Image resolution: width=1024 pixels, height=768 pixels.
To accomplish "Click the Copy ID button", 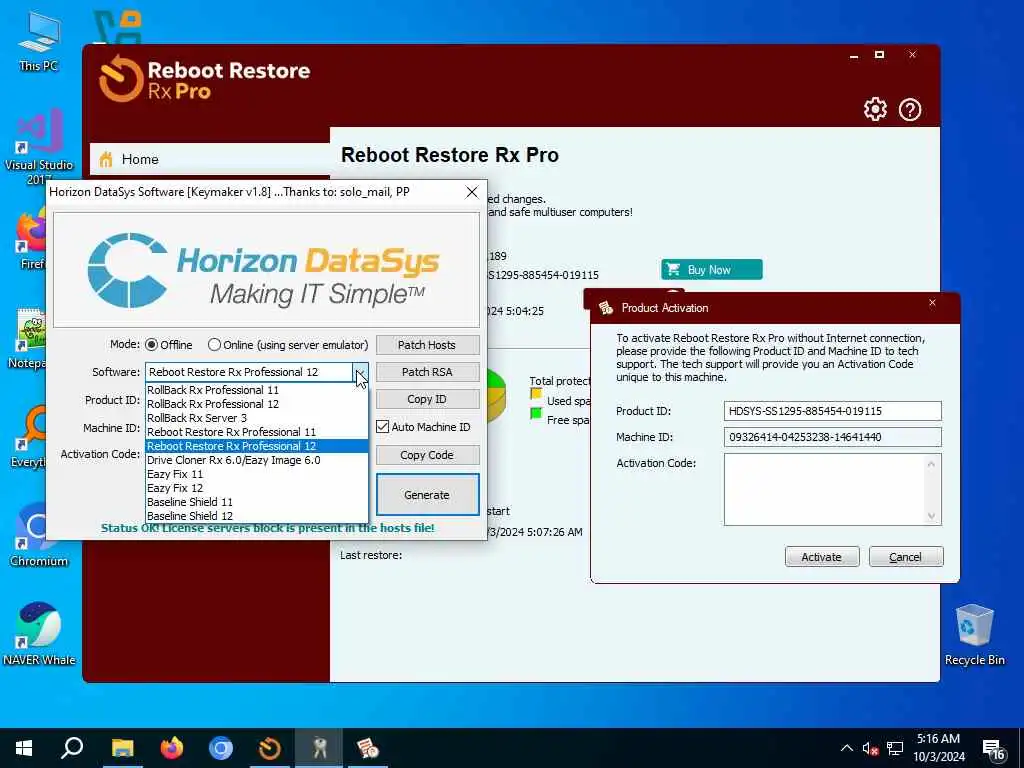I will tap(427, 399).
